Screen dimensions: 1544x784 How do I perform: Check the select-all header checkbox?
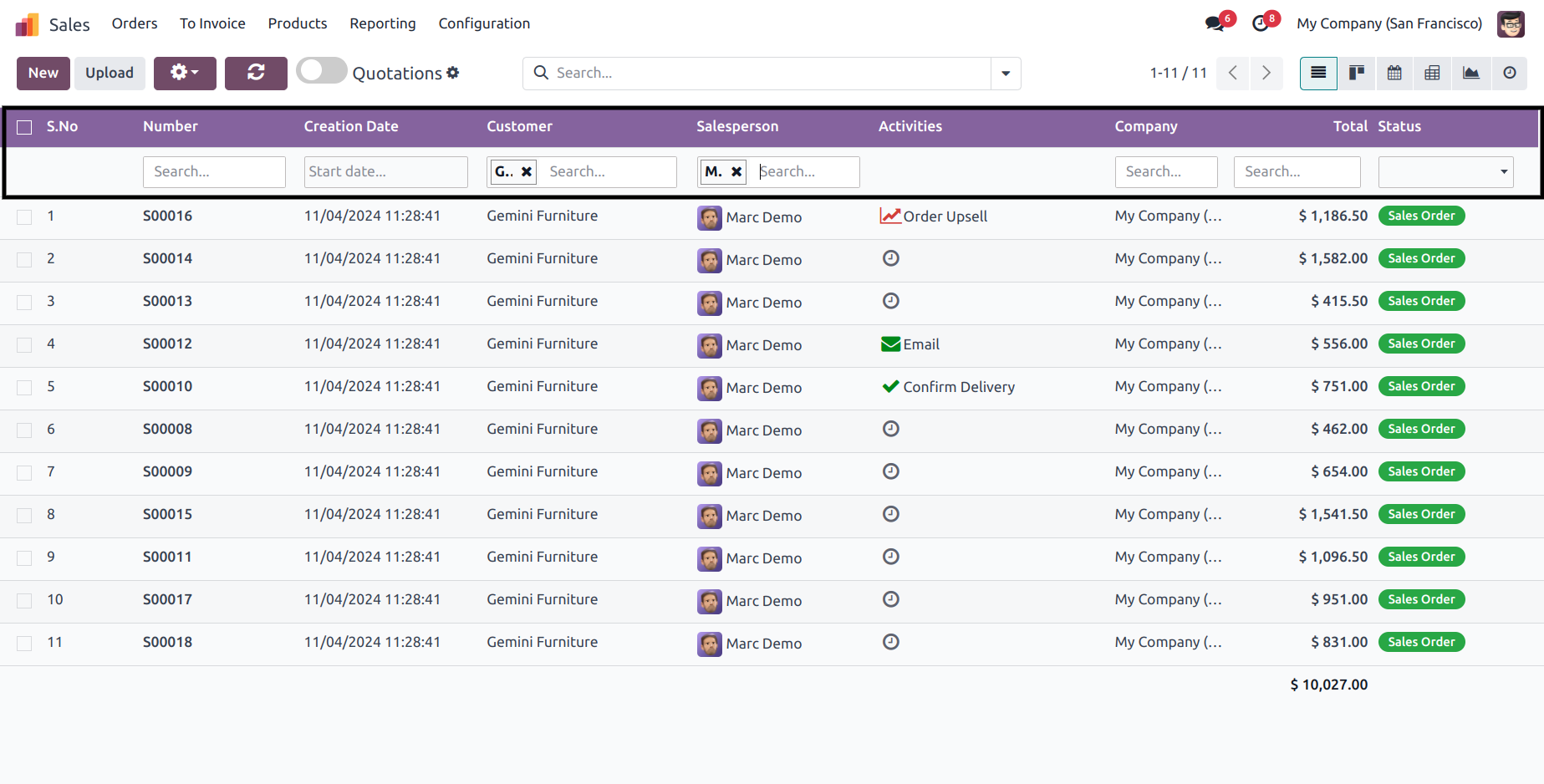point(24,127)
